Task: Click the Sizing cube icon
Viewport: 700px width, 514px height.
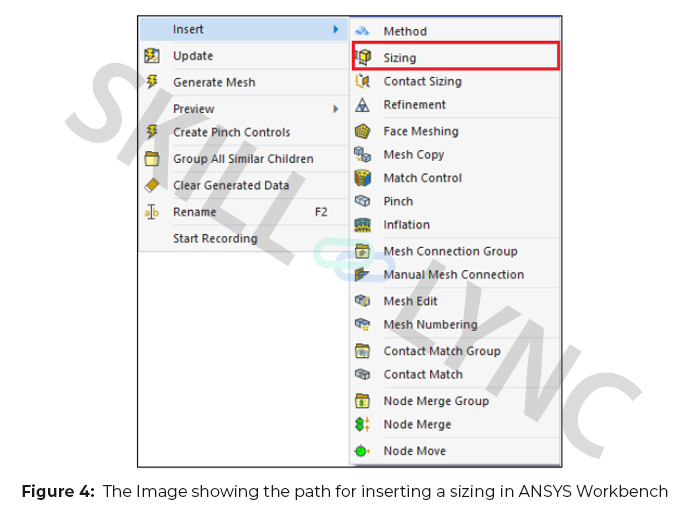Action: (x=363, y=57)
